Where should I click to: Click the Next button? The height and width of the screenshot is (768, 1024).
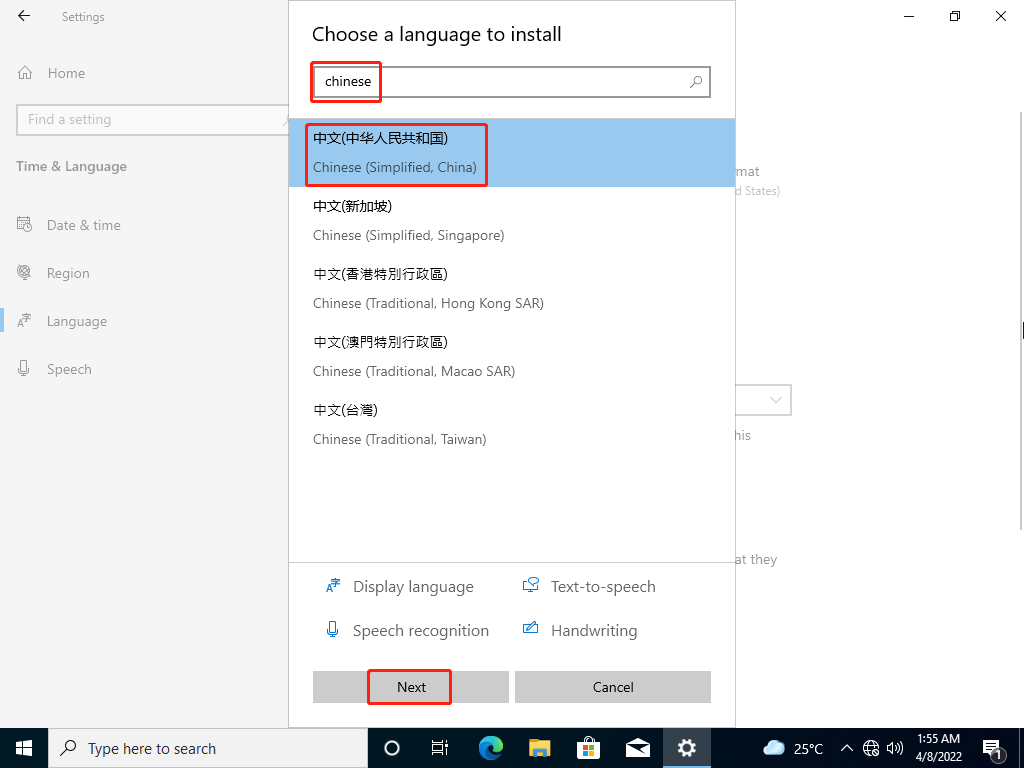click(409, 687)
